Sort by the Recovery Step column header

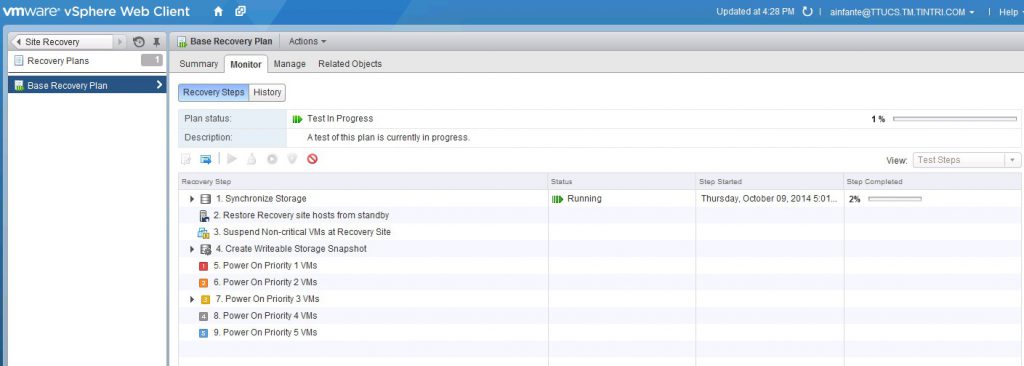[363, 182]
